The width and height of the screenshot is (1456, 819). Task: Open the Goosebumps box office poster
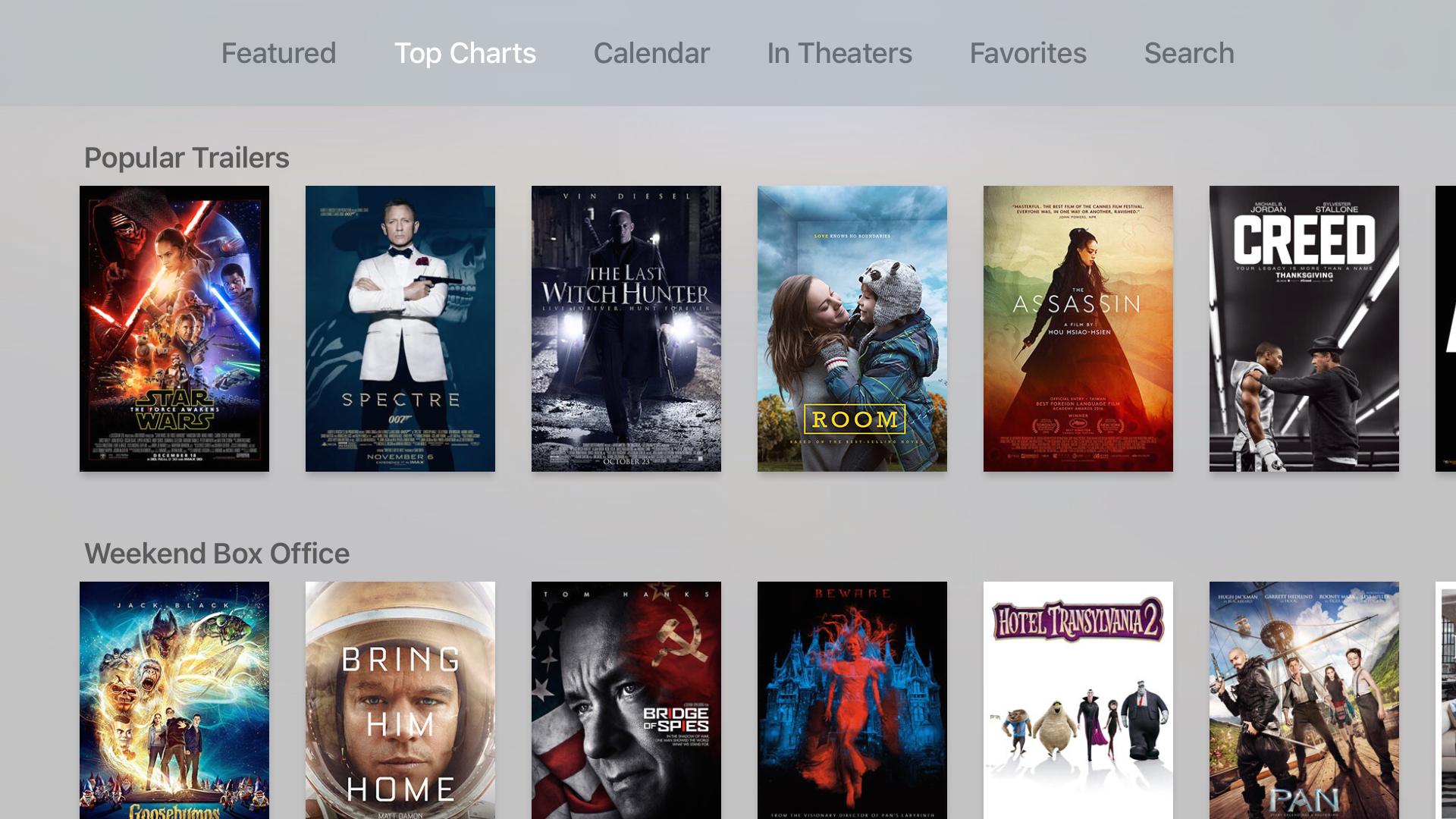tap(174, 700)
